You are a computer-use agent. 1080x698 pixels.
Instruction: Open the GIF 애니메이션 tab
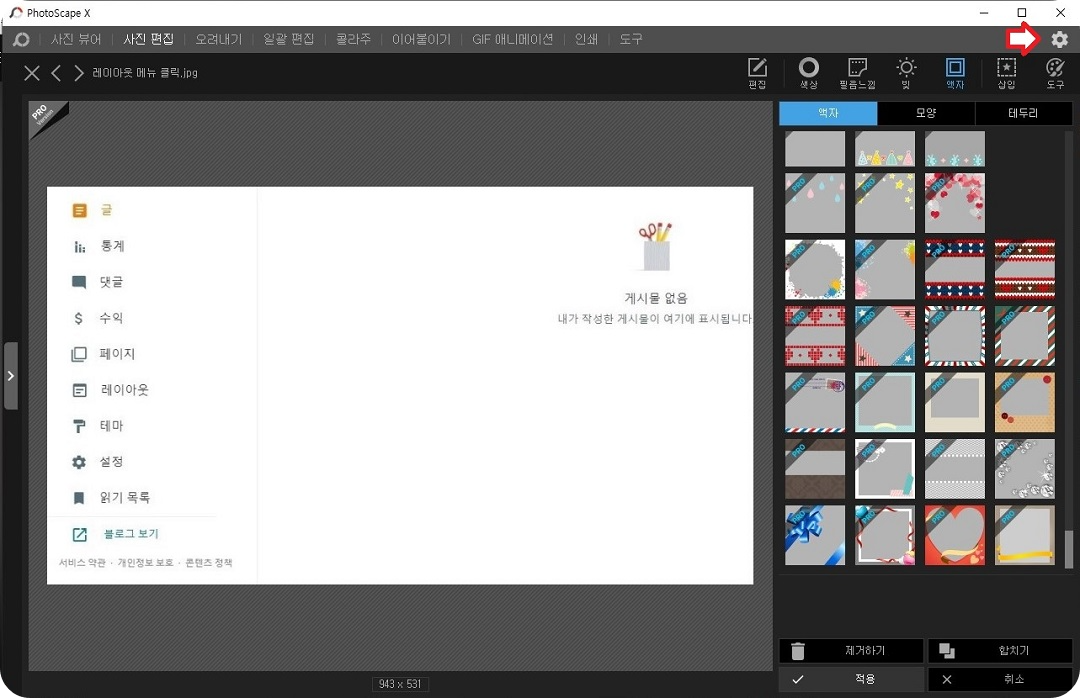tap(512, 39)
